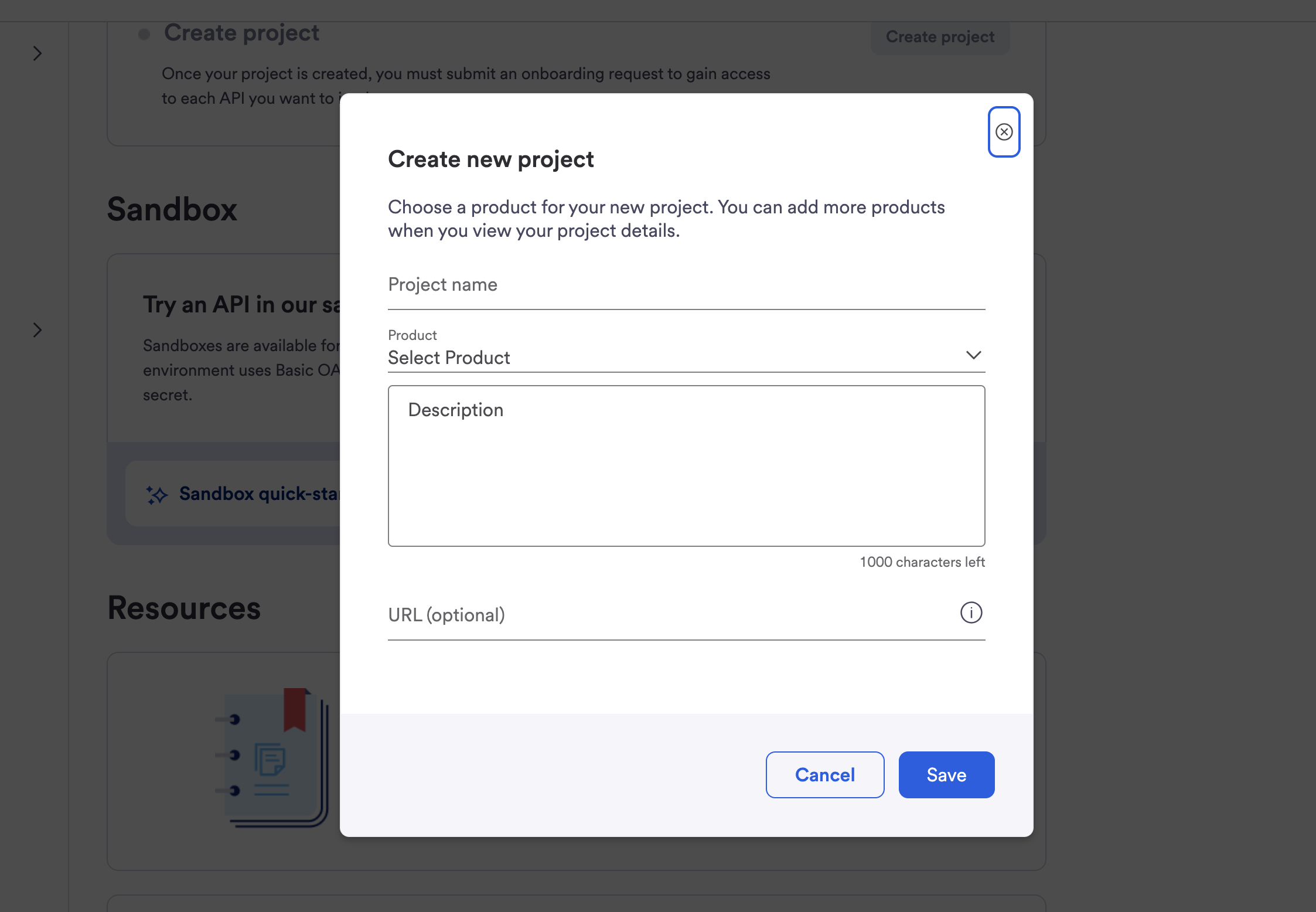The image size is (1316, 912).
Task: Click the background Create project button
Action: click(940, 37)
